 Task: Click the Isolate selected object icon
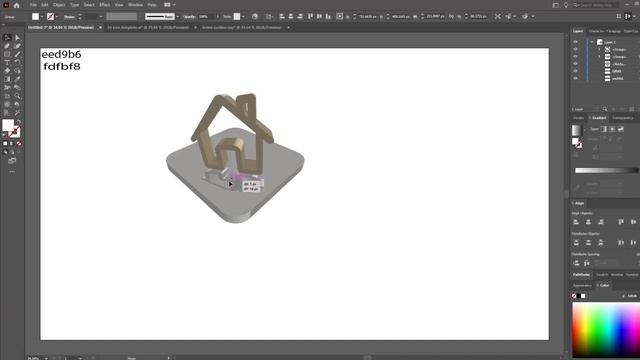pyautogui.click(x=498, y=16)
